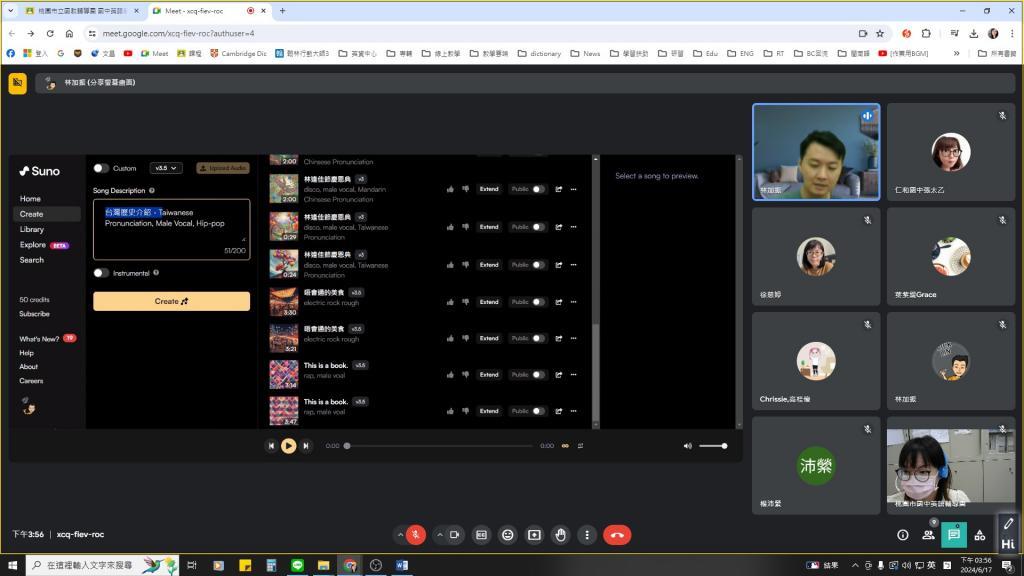The image size is (1024, 576).
Task: Raise hand in the Meet toolbar
Action: (560, 535)
